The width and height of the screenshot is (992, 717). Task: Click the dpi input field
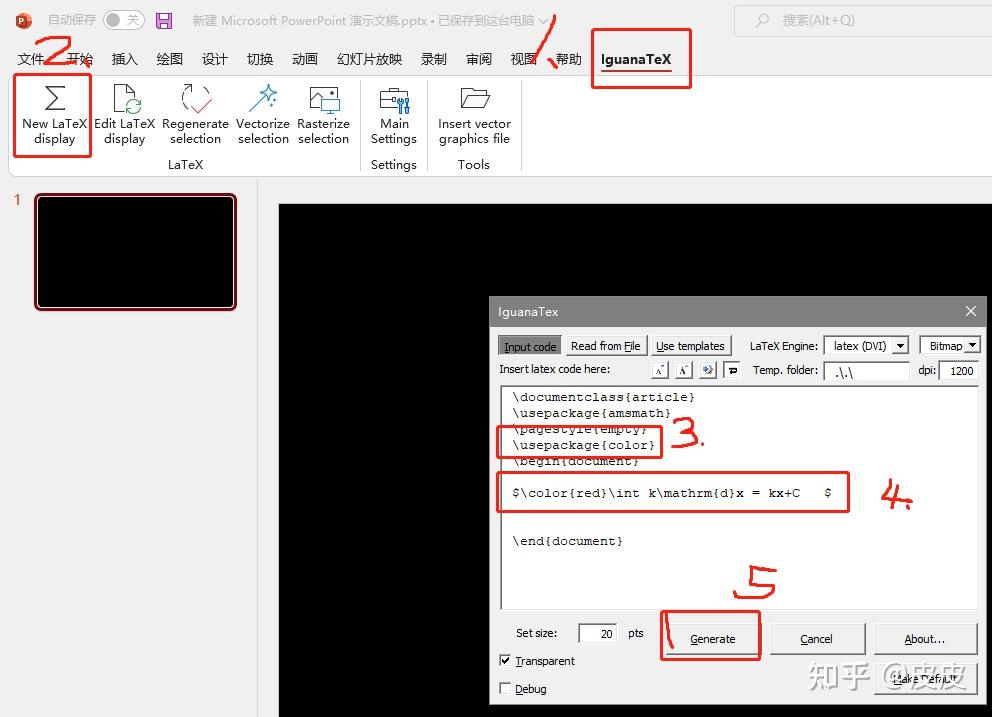959,371
